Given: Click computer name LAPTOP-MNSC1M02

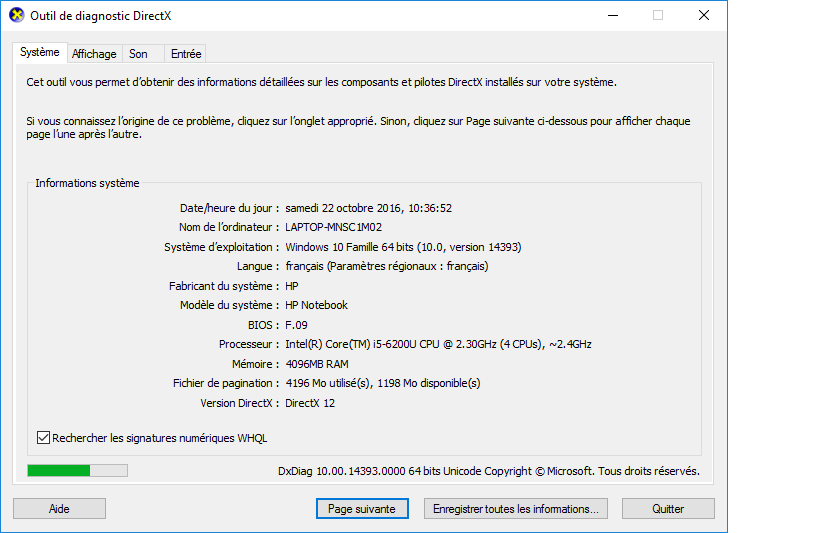Looking at the screenshot, I should pyautogui.click(x=333, y=227).
